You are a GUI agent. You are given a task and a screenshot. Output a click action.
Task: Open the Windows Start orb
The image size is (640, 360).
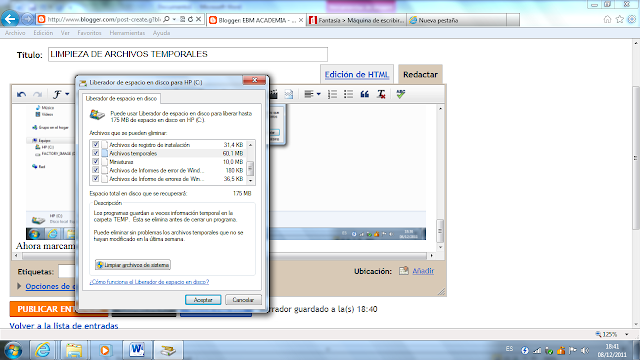point(13,350)
